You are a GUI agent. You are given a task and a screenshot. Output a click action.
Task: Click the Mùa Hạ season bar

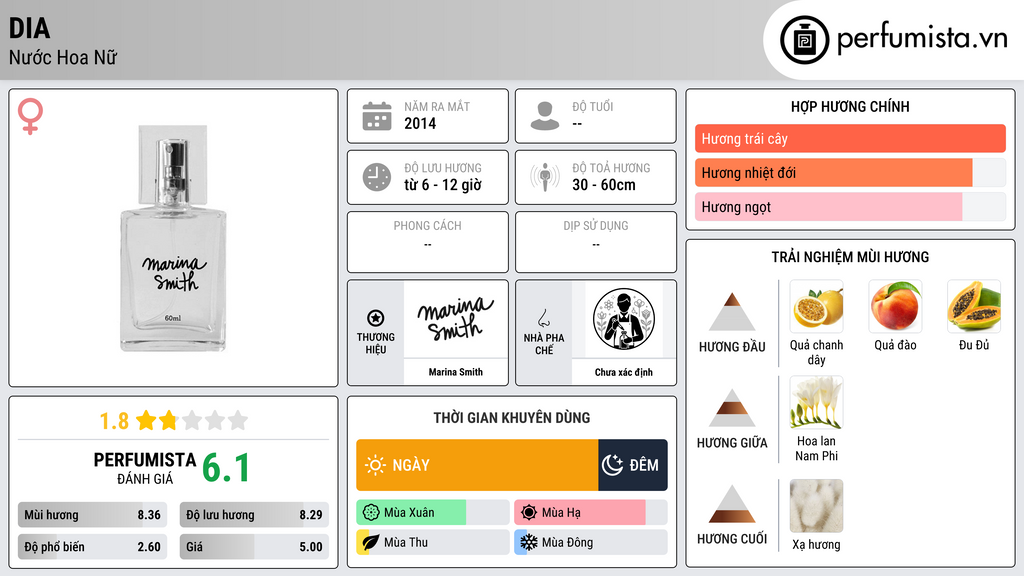(x=590, y=513)
